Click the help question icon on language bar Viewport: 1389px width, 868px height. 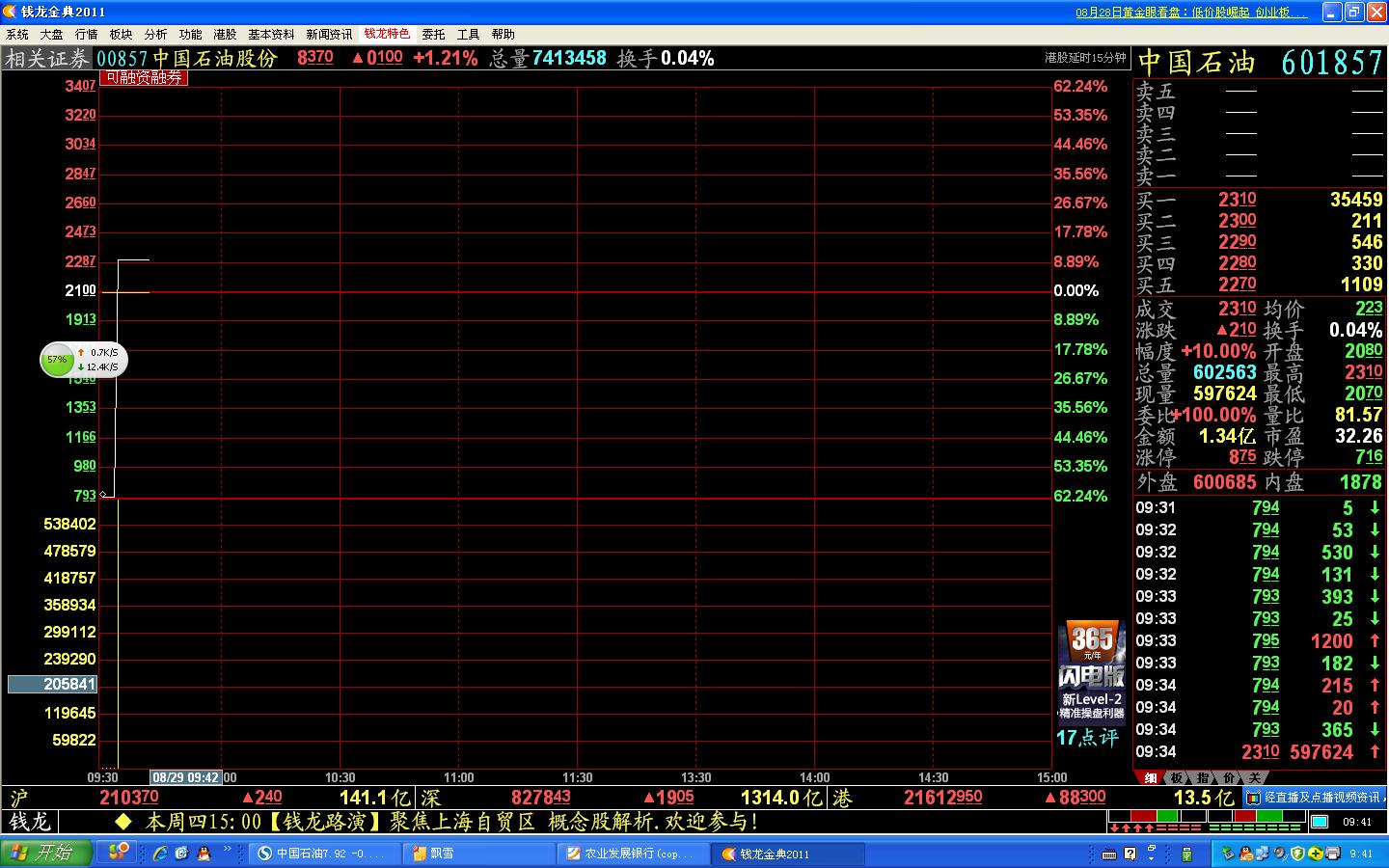tap(1130, 854)
